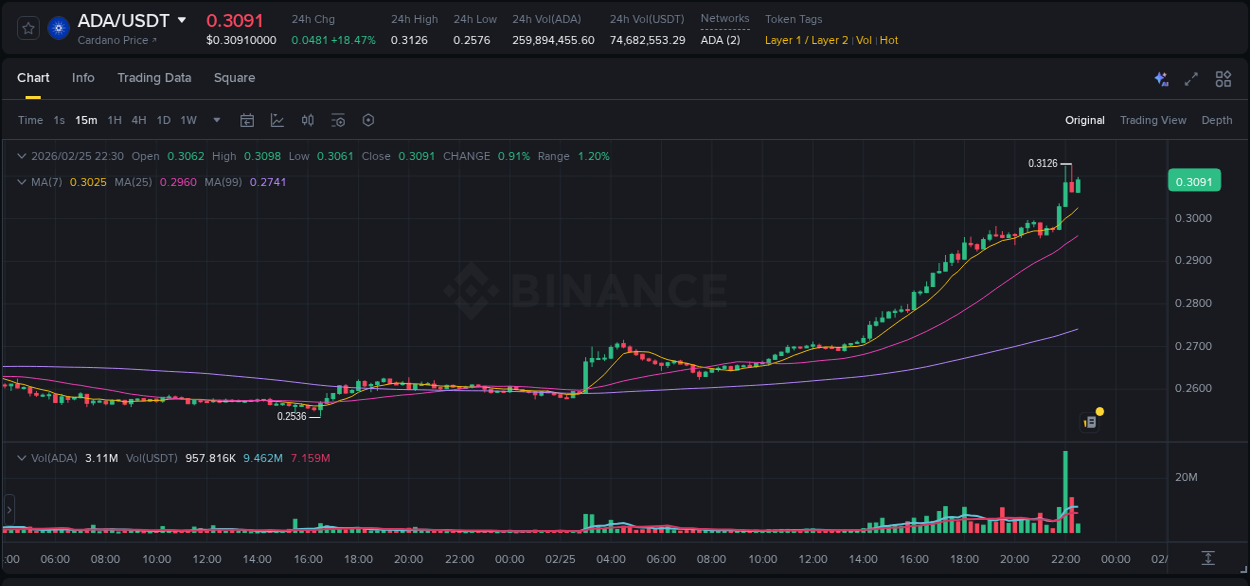The image size is (1250, 586).
Task: Open the chart style selector icon
Action: pyautogui.click(x=275, y=120)
